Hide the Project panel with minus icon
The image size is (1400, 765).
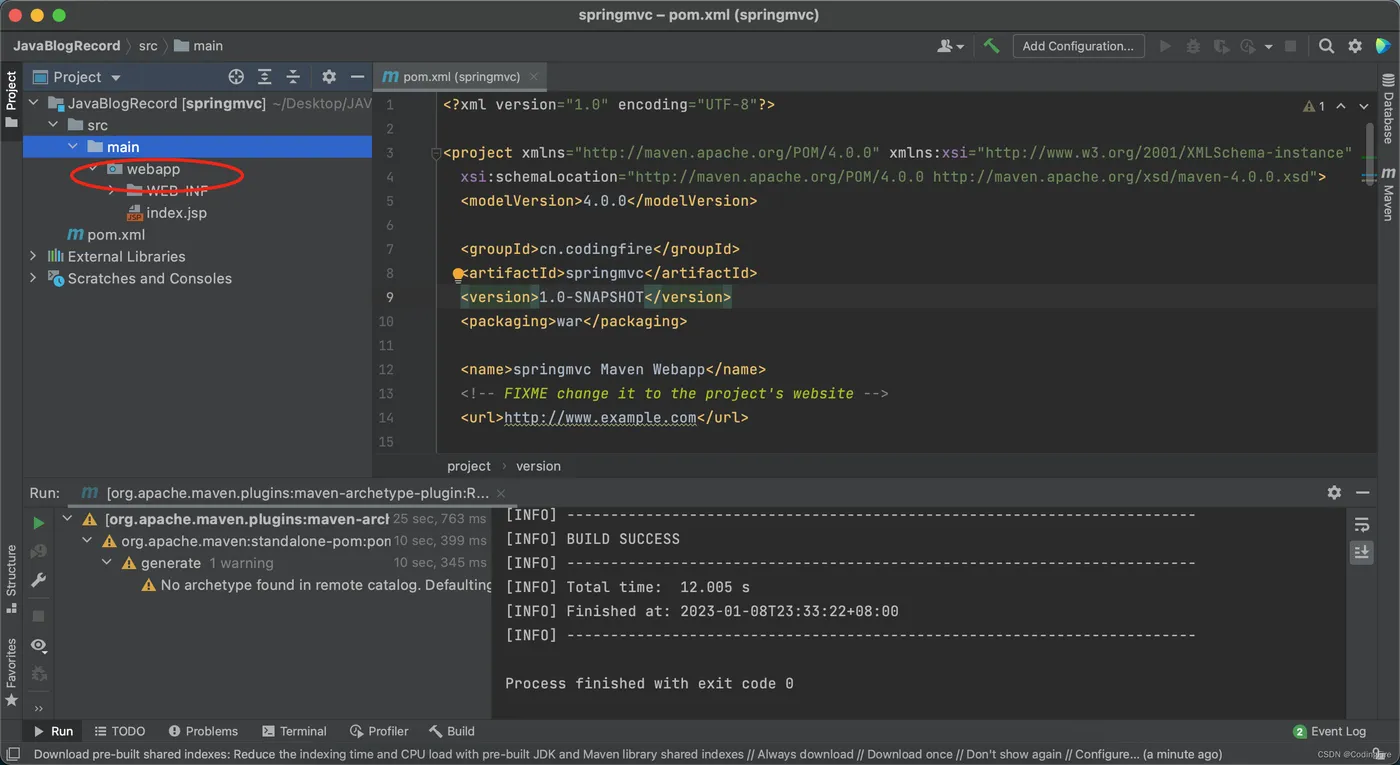357,77
